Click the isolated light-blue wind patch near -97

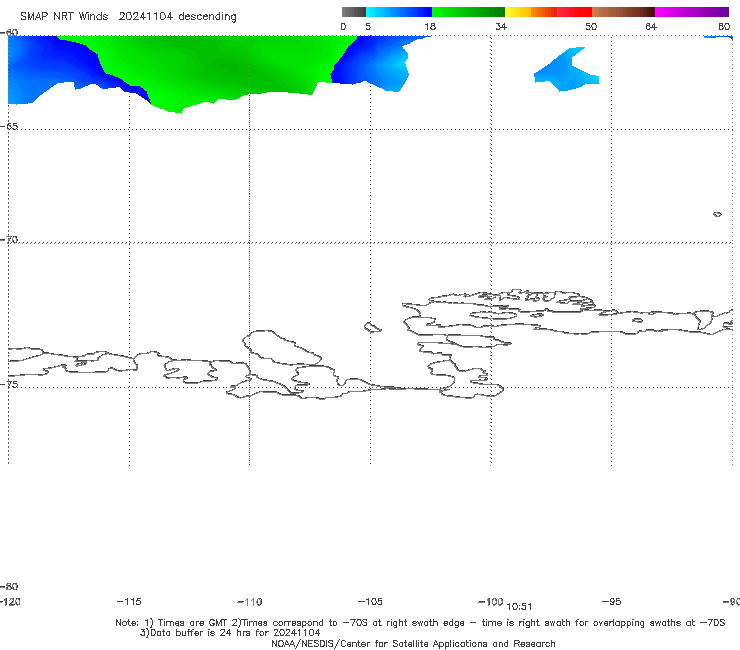click(566, 70)
